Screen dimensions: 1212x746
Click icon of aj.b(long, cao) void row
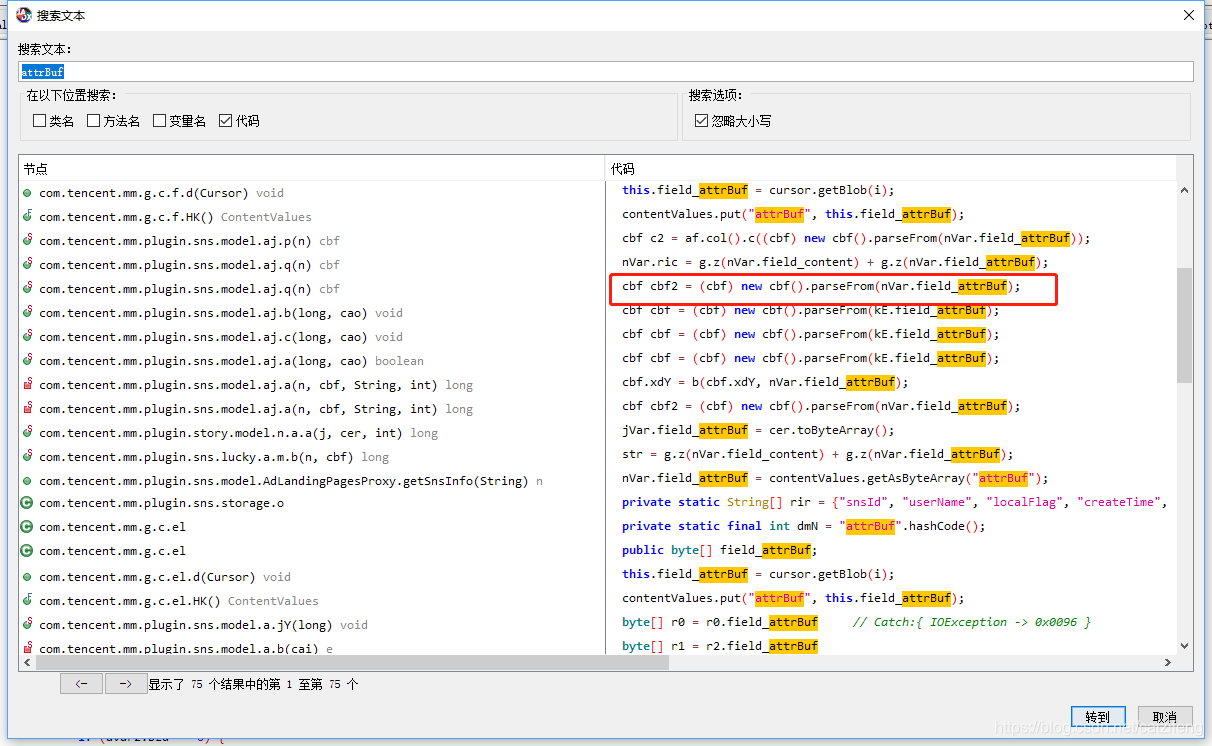[x=28, y=313]
